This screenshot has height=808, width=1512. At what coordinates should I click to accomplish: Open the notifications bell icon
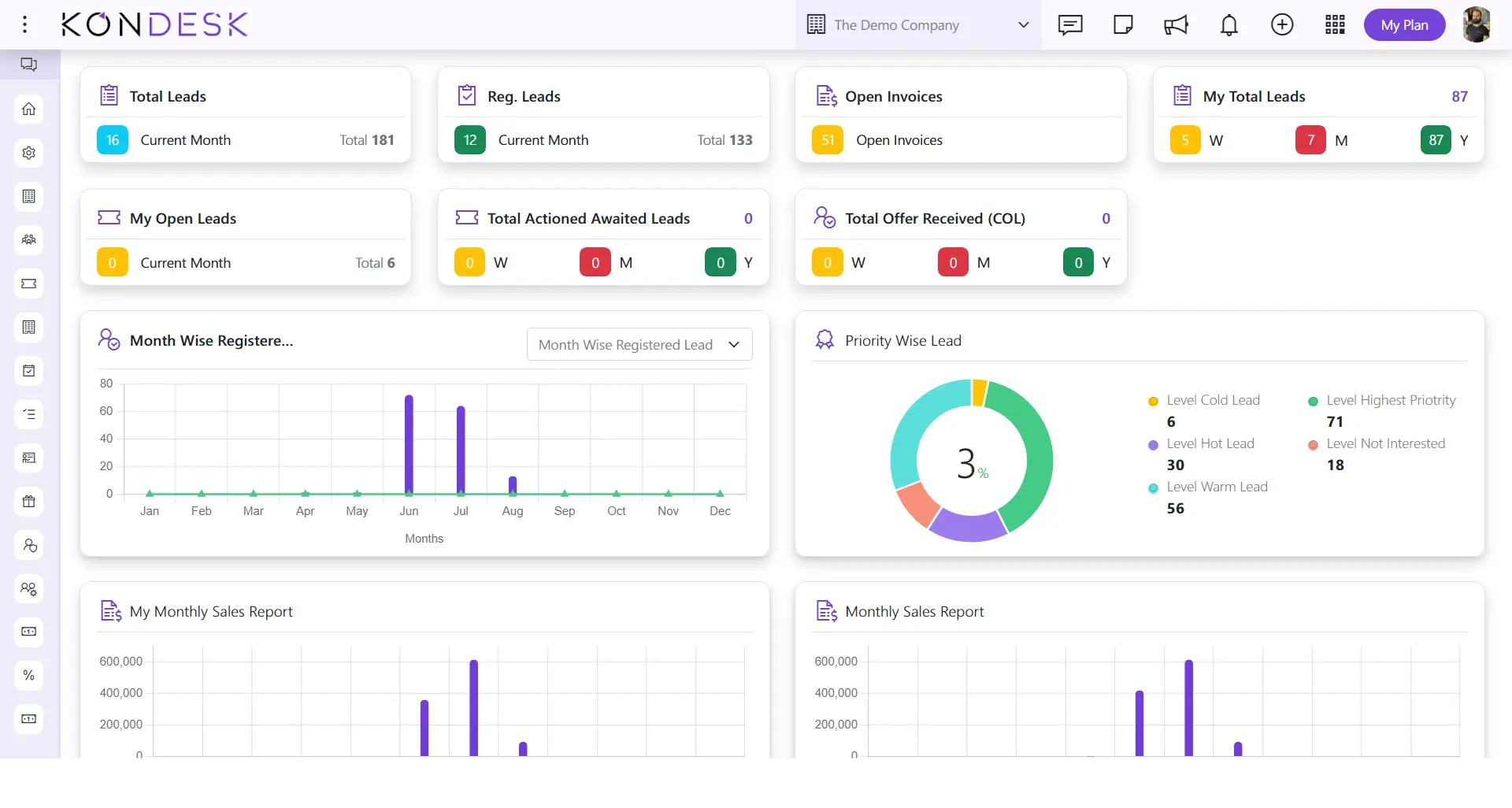tap(1228, 25)
